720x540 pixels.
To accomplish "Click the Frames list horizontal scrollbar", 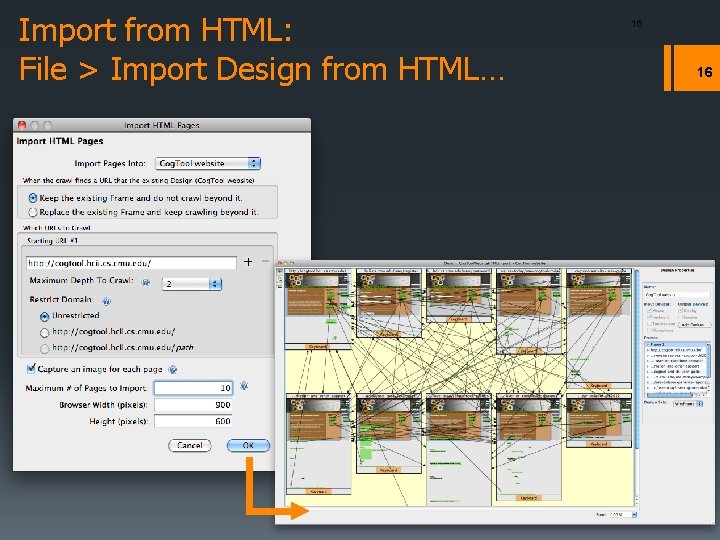I will (669, 395).
